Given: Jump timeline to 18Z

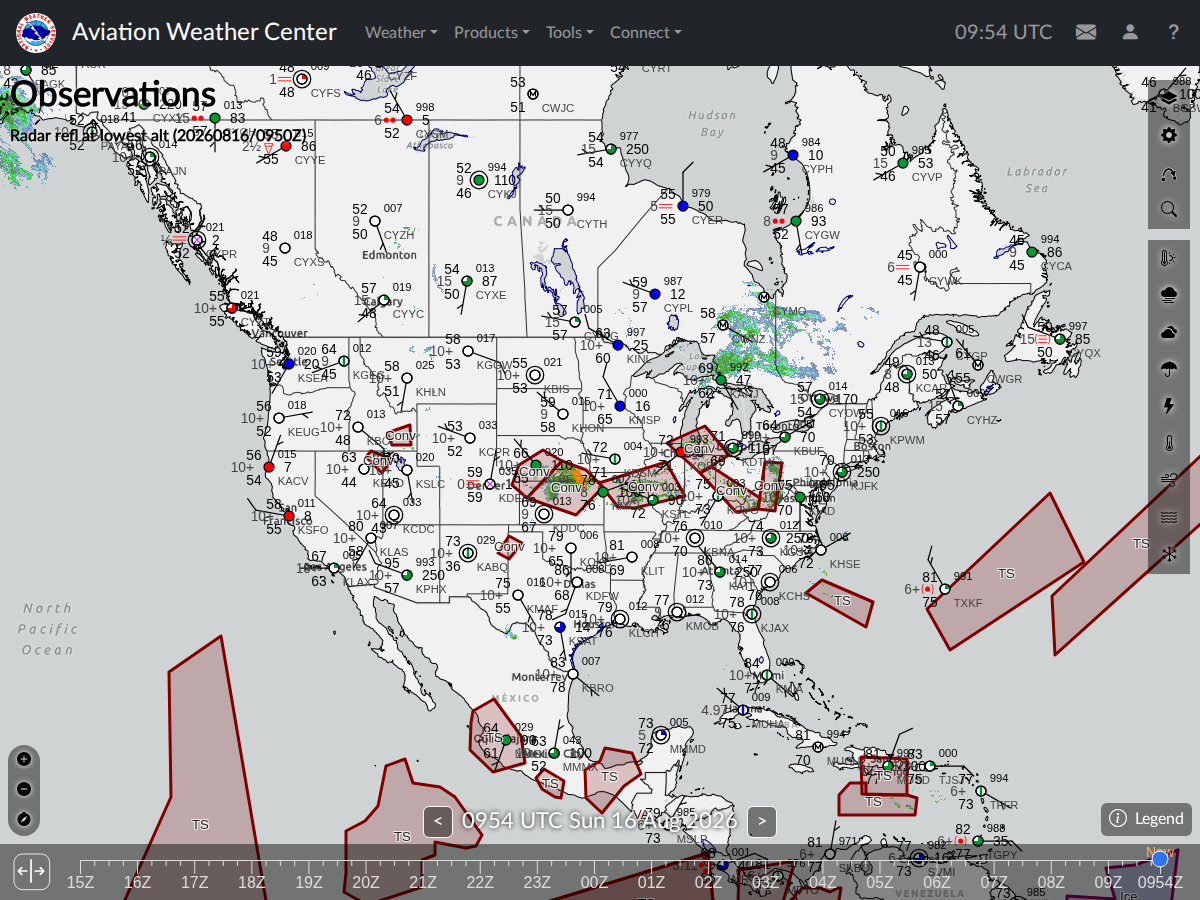Looking at the screenshot, I should click(x=252, y=881).
